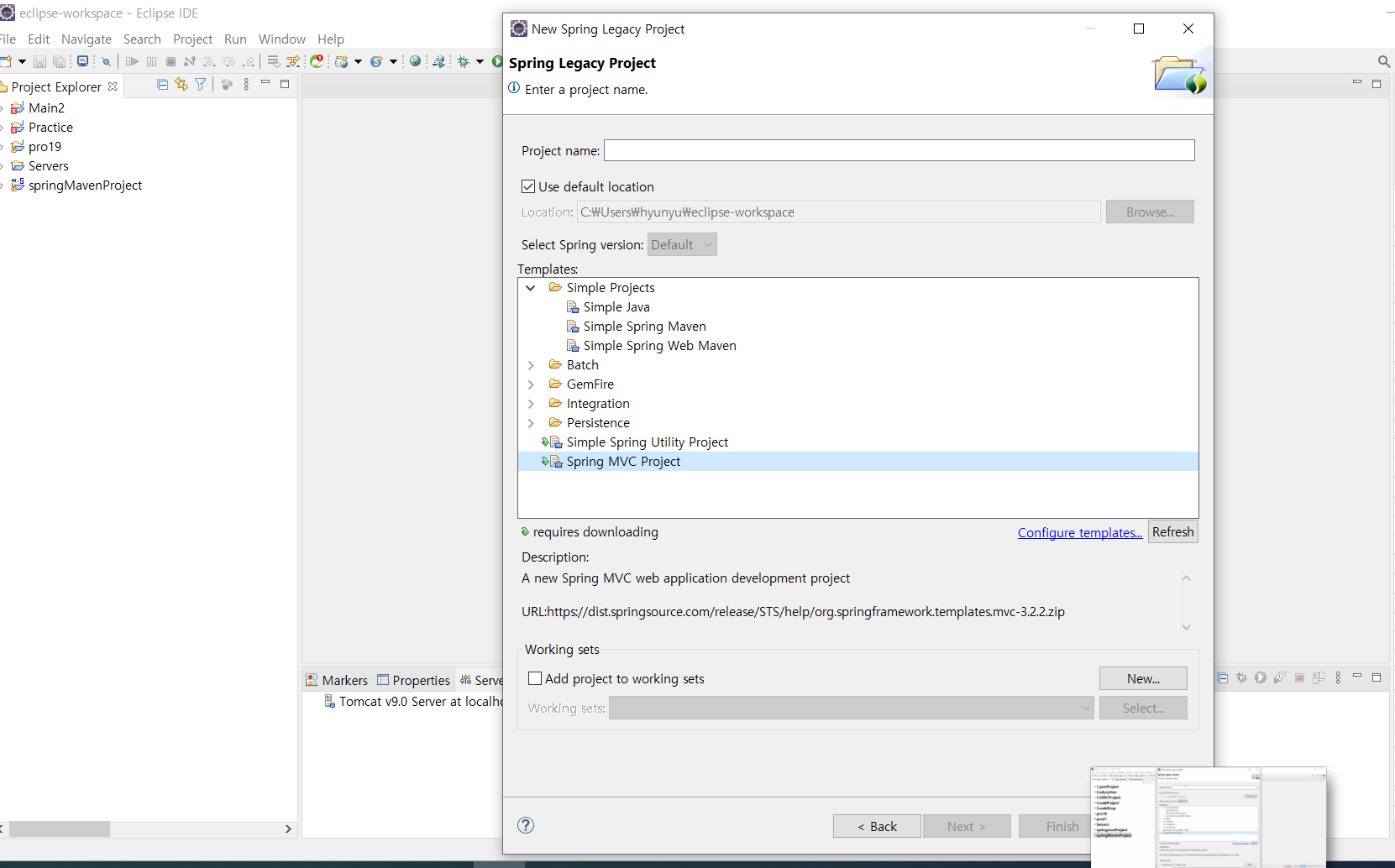1395x868 pixels.
Task: Open the Working sets combo box
Action: coord(852,709)
